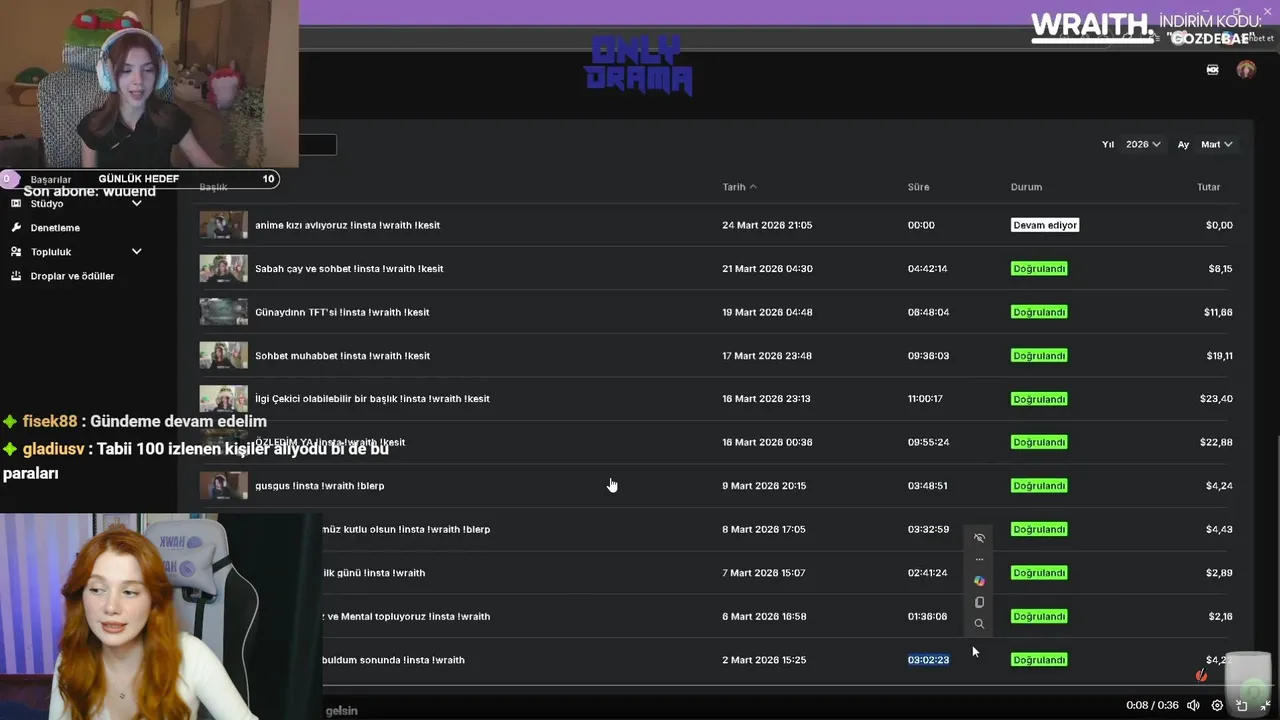Click the Topluluk people icon
The height and width of the screenshot is (720, 1280).
(x=16, y=251)
